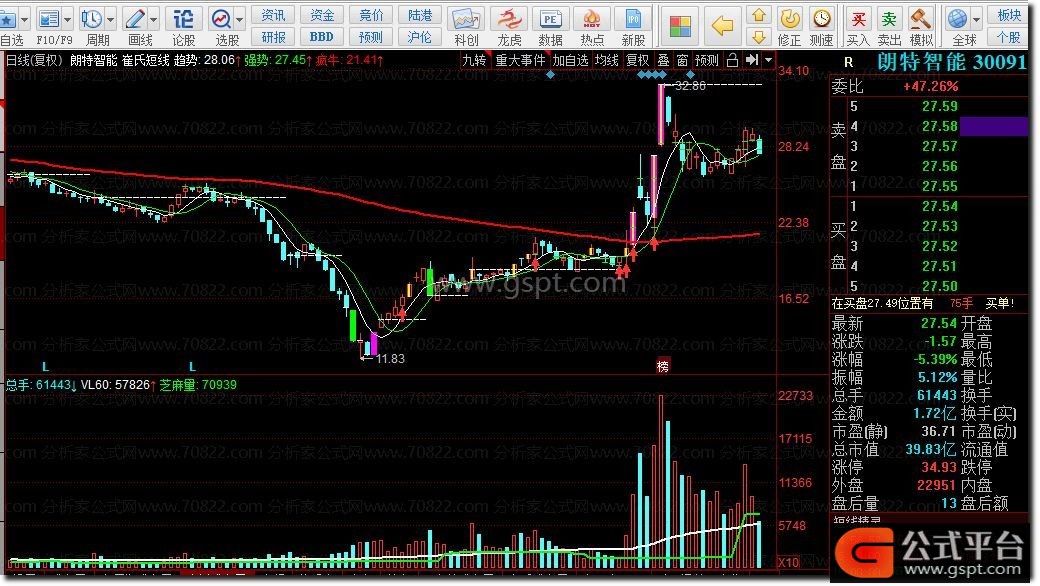The image size is (1040, 586).
Task: Click the 榜 badge on the chart
Action: click(662, 365)
